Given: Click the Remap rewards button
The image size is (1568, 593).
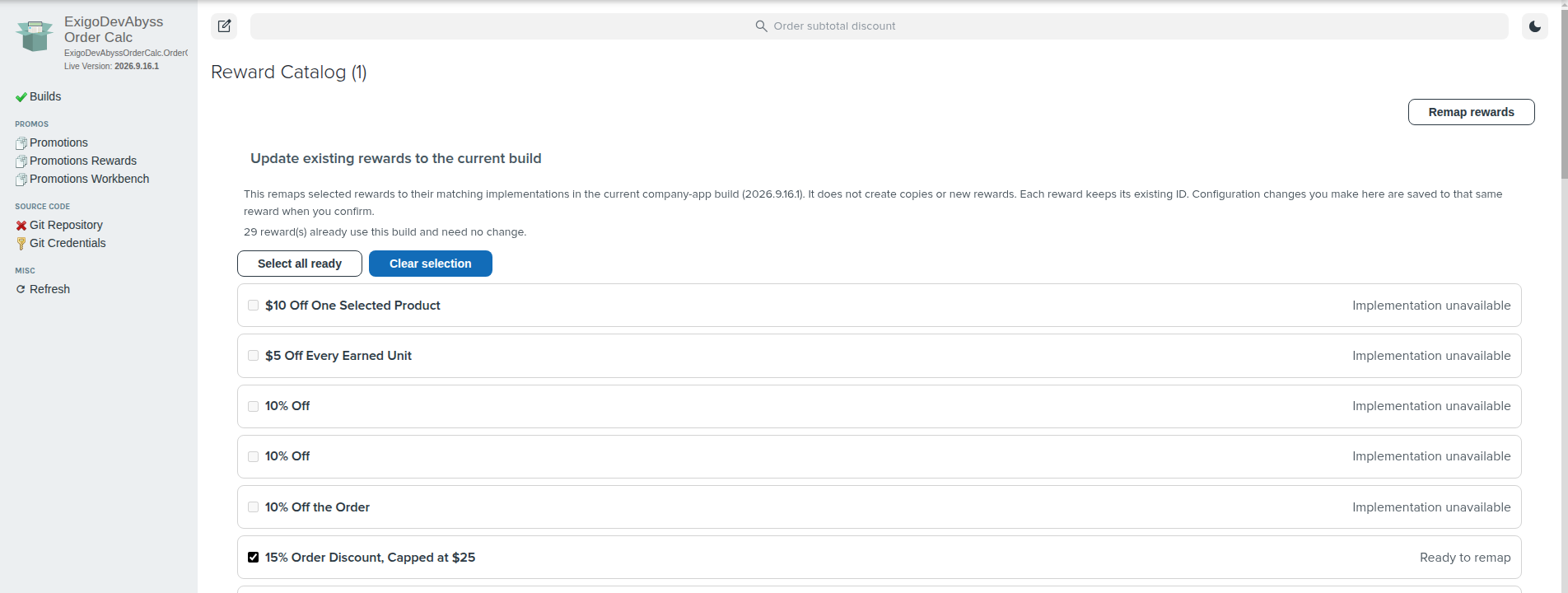Looking at the screenshot, I should [x=1471, y=112].
